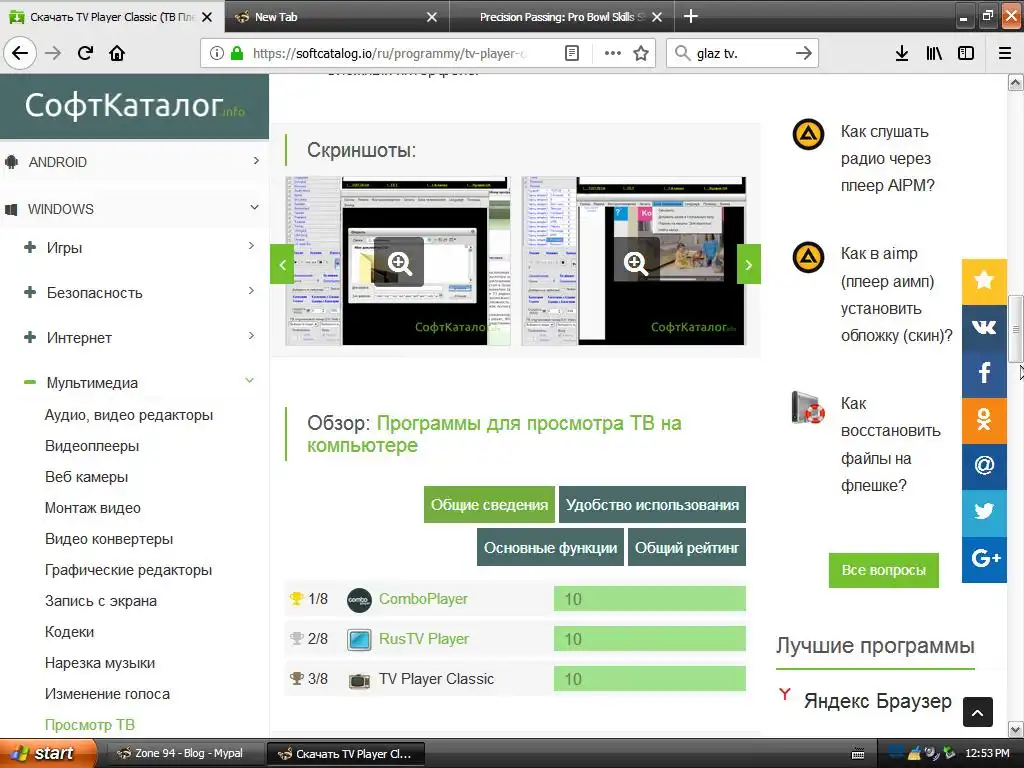Open Запись с экрана subcategory
Screen dimensions: 1024x768
pyautogui.click(x=101, y=601)
